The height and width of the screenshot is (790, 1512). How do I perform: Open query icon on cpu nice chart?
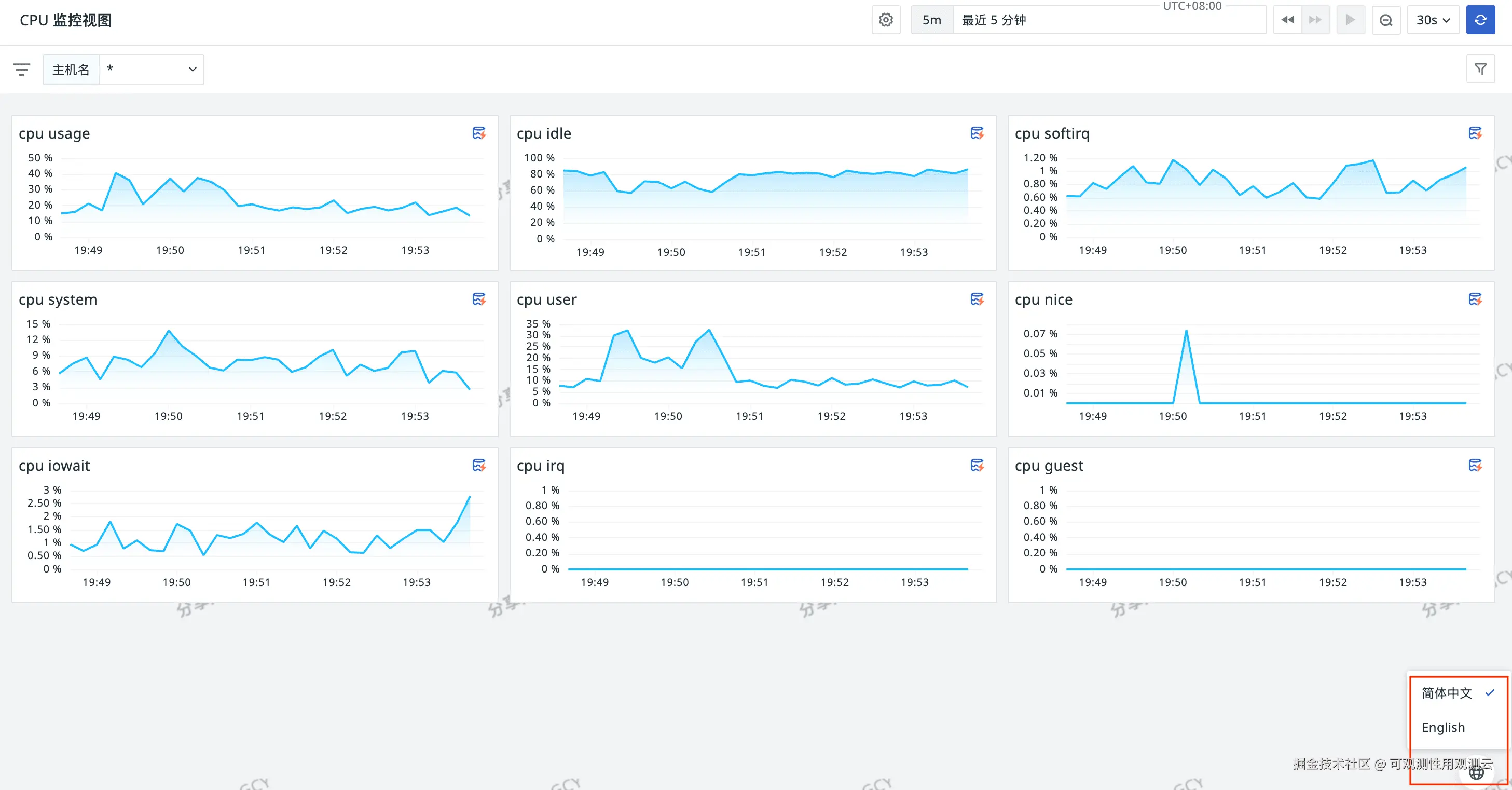tap(1475, 299)
